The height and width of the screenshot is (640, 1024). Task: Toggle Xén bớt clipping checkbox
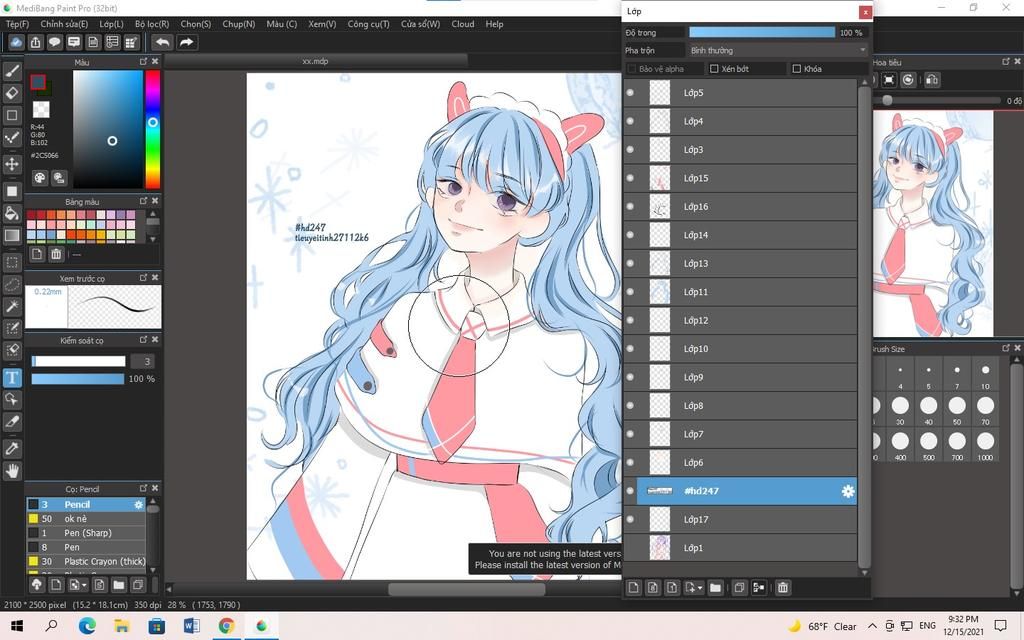(x=714, y=69)
